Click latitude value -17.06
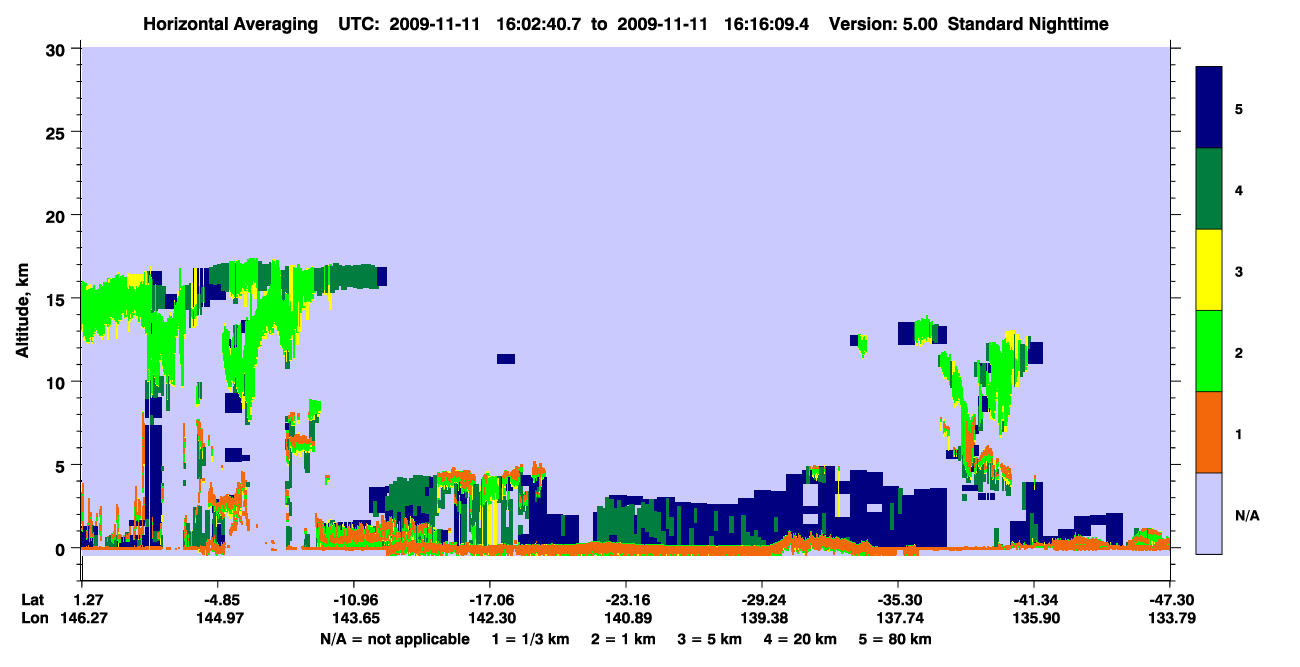This screenshot has width=1300, height=667. (489, 599)
